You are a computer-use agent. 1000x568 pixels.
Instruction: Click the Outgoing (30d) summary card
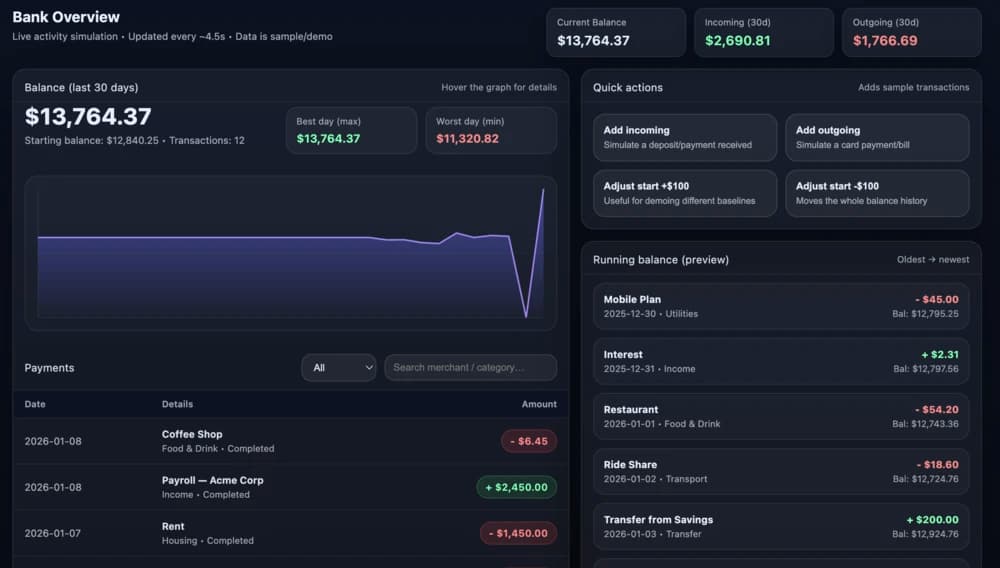click(x=912, y=33)
